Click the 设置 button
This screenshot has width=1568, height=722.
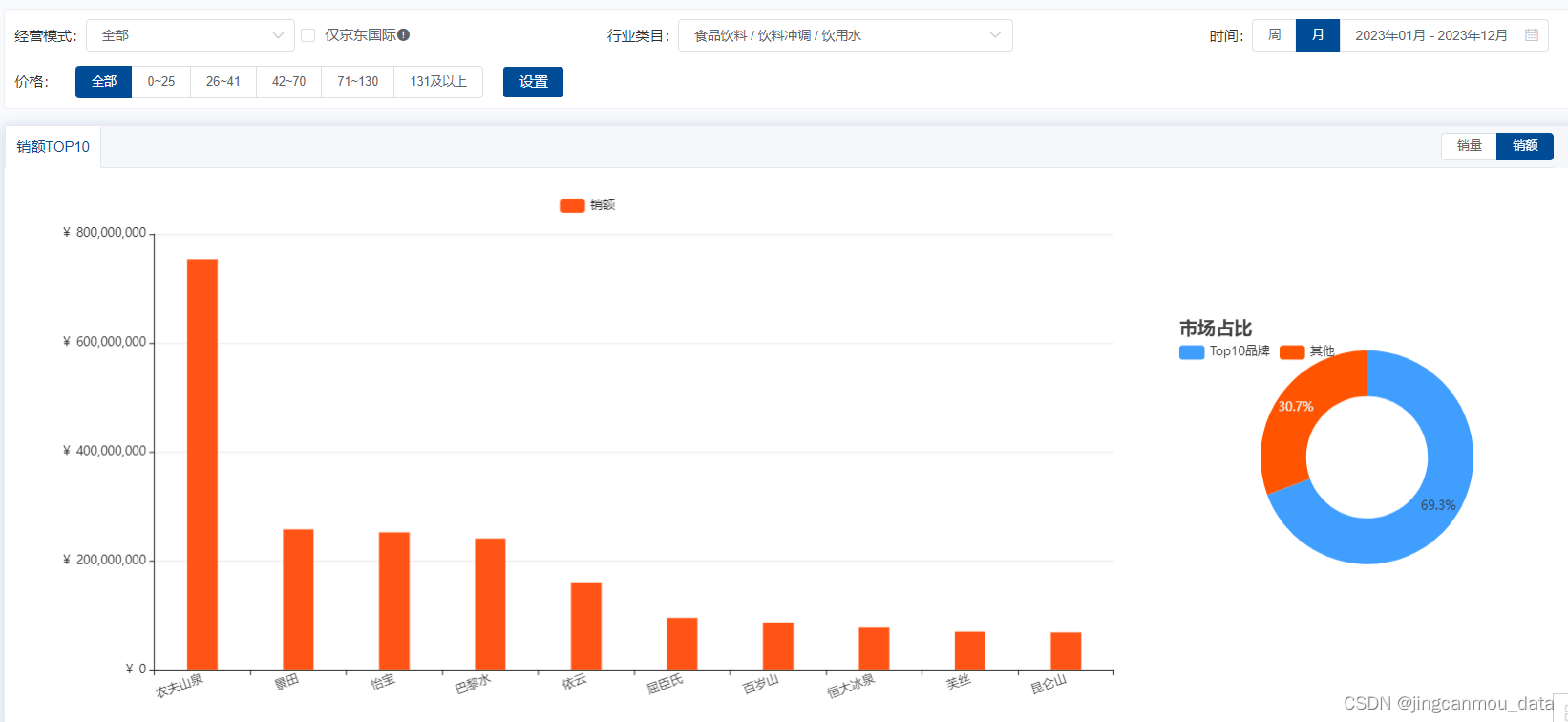point(533,82)
